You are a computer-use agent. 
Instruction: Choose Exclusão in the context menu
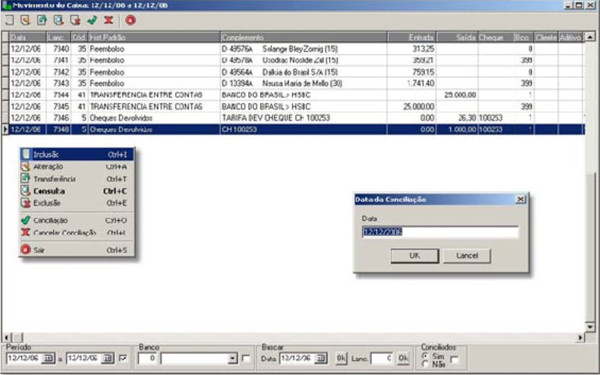77,203
